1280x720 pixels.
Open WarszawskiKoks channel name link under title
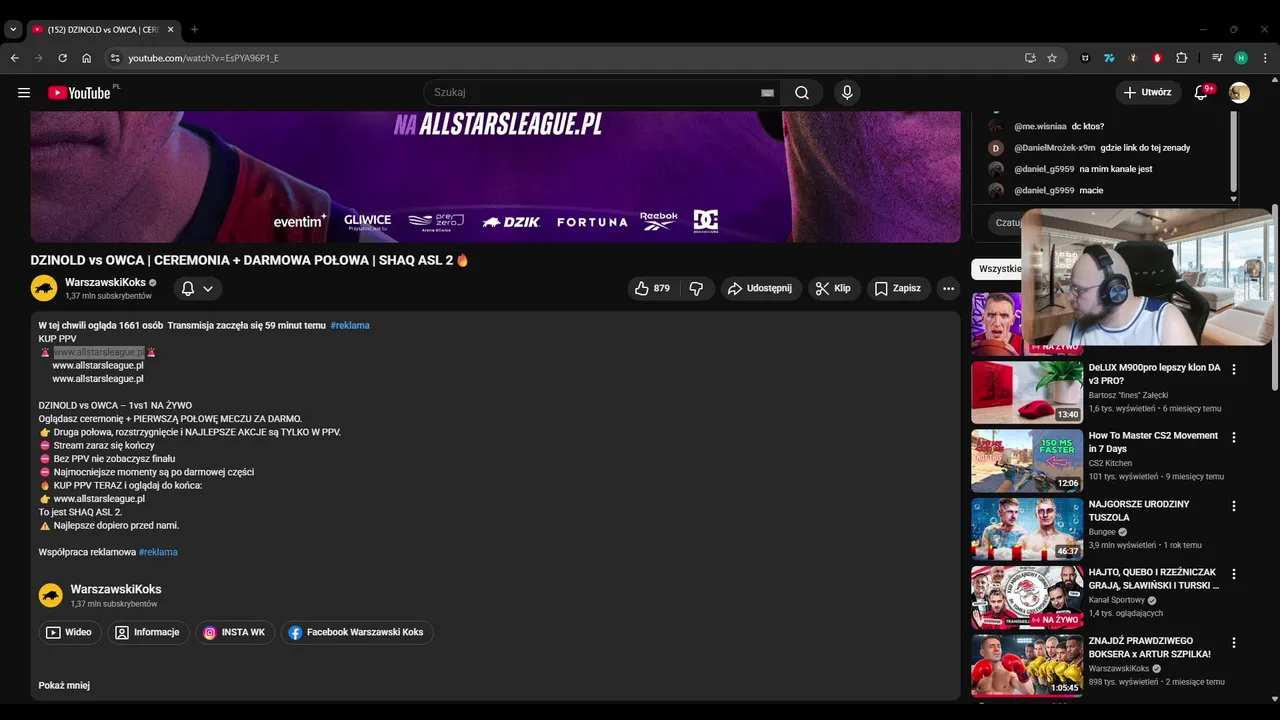pyautogui.click(x=105, y=283)
